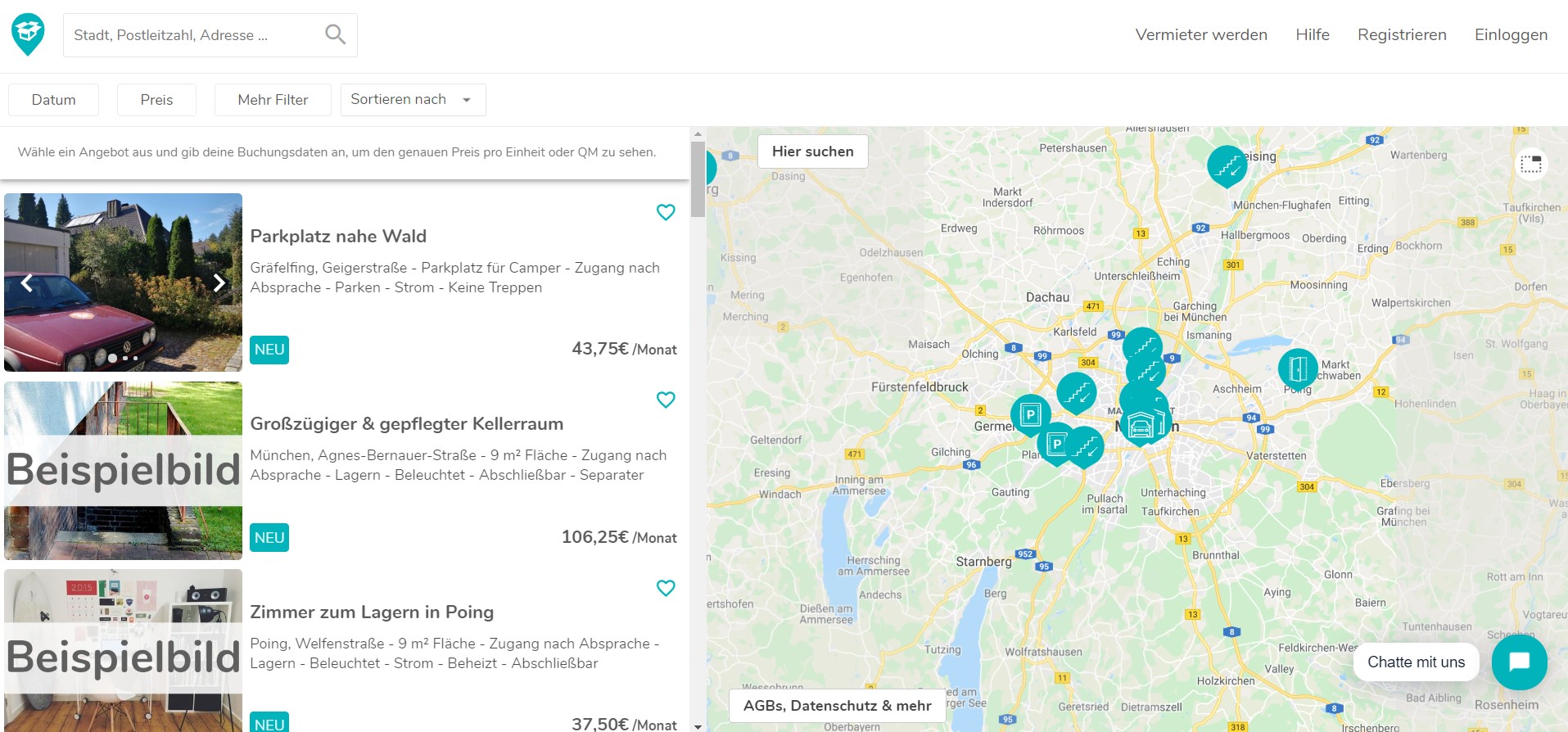This screenshot has width=1568, height=732.
Task: Open AGBs, Datenschutz & mehr
Action: click(837, 706)
